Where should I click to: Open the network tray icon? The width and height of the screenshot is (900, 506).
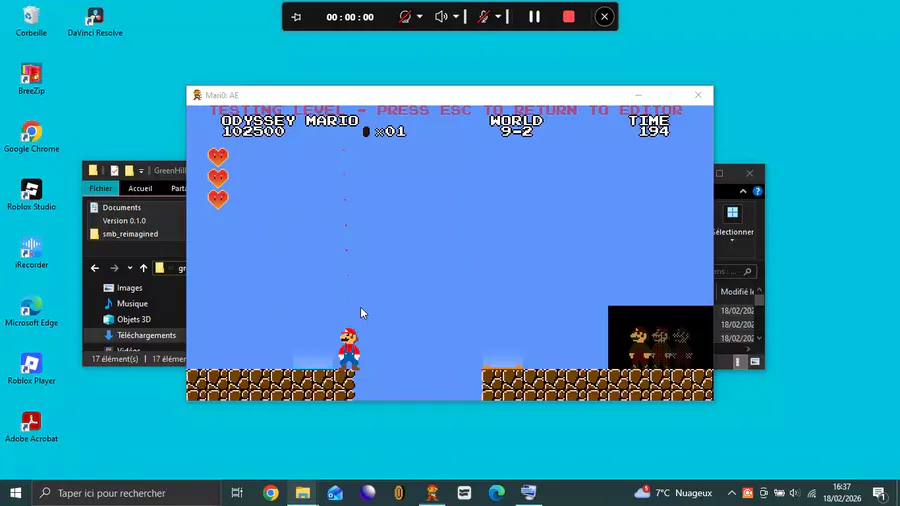coord(812,493)
